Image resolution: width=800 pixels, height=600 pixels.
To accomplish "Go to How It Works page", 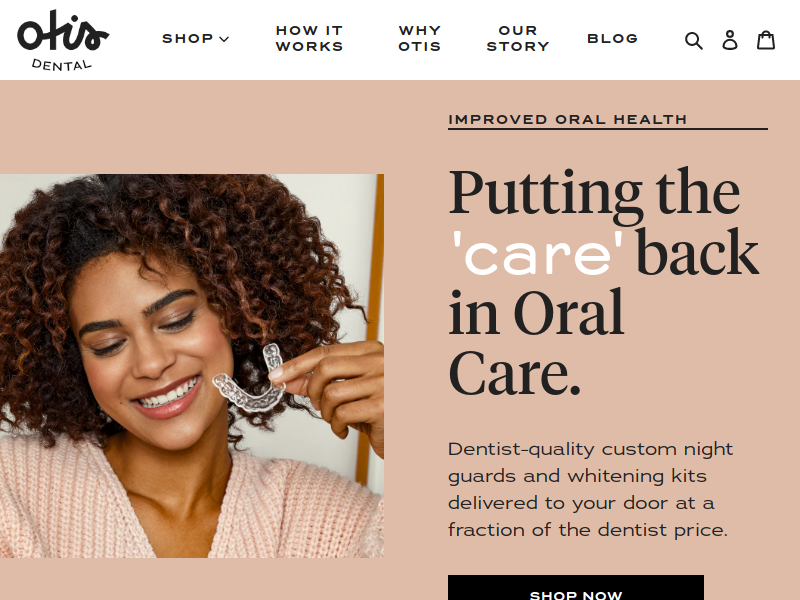I will [309, 38].
